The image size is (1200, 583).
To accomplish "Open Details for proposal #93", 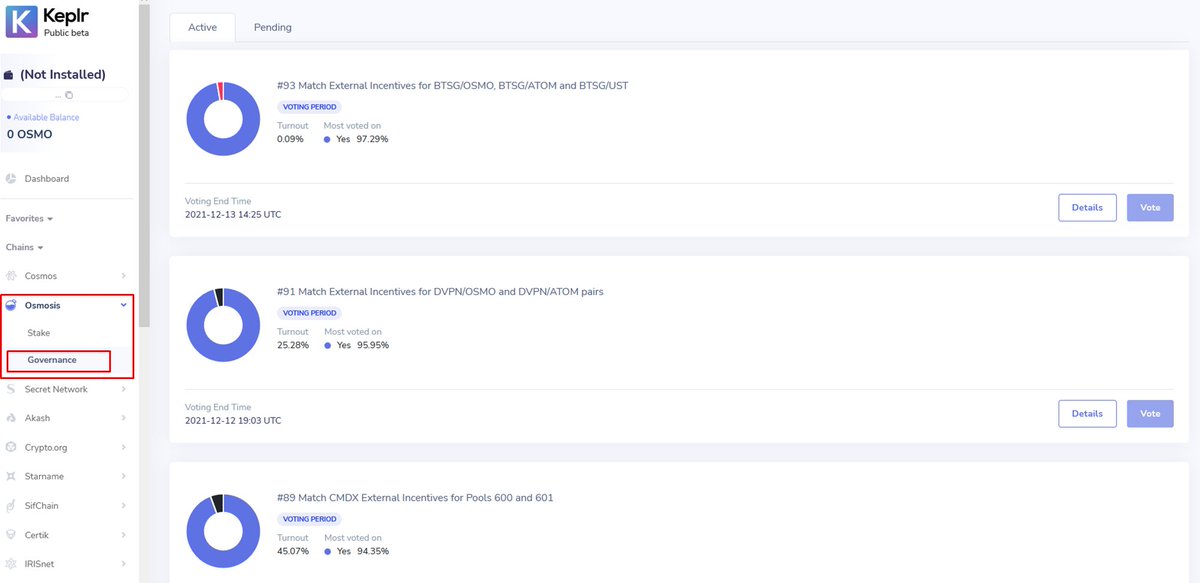I will tap(1087, 207).
